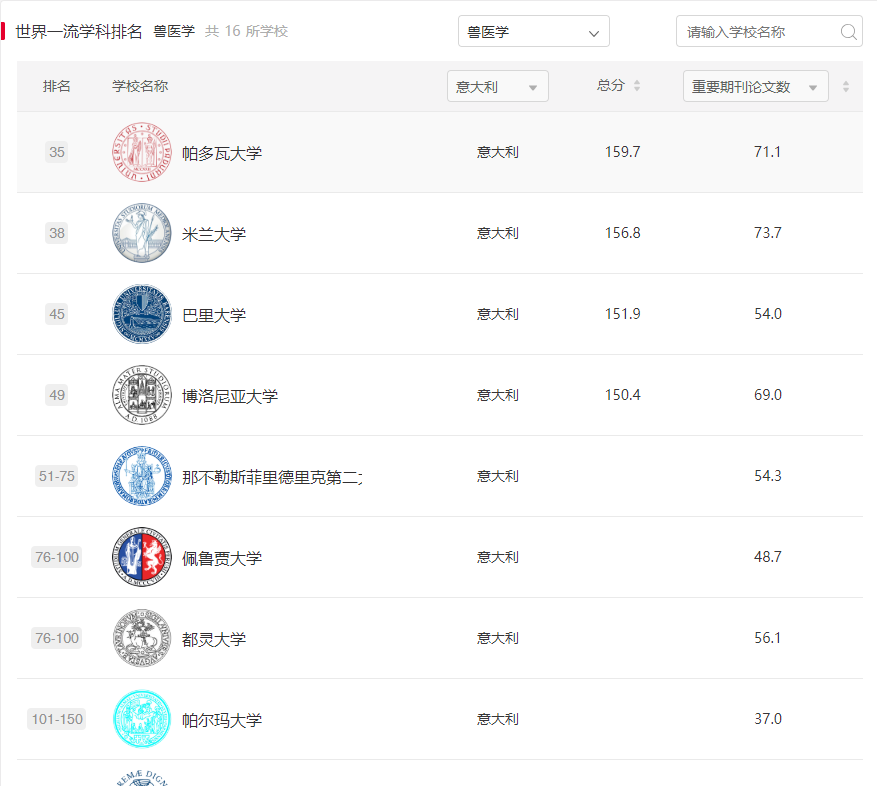
Task: Click the search magnifier icon
Action: pyautogui.click(x=848, y=32)
